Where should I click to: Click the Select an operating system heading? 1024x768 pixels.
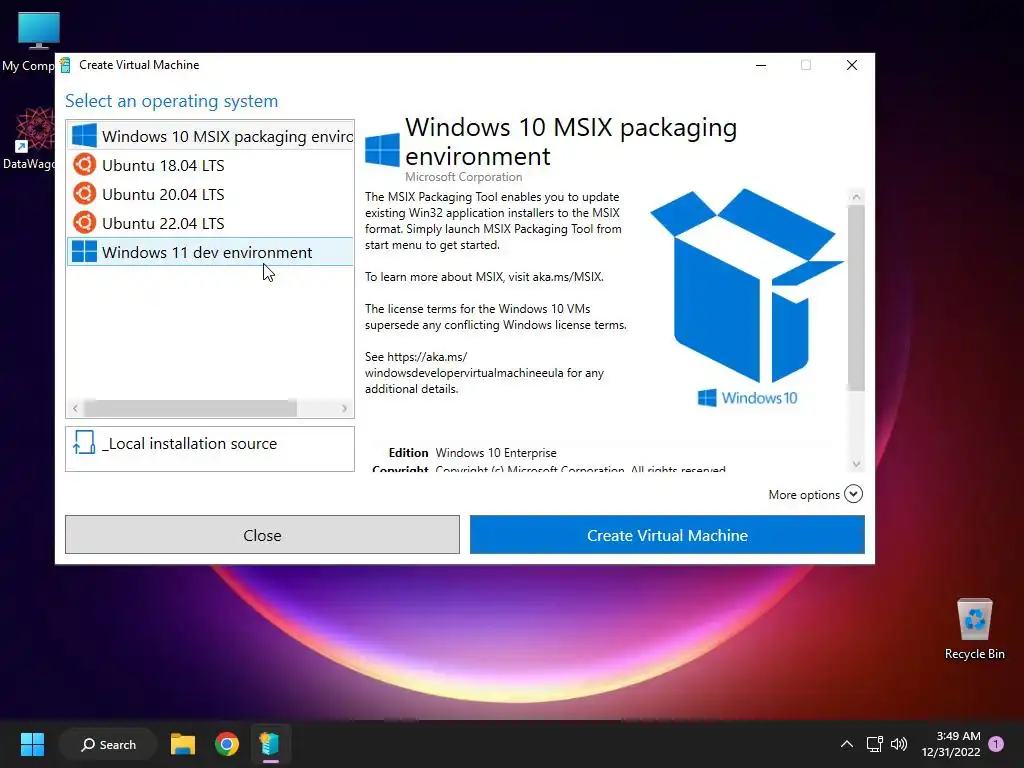pyautogui.click(x=171, y=101)
